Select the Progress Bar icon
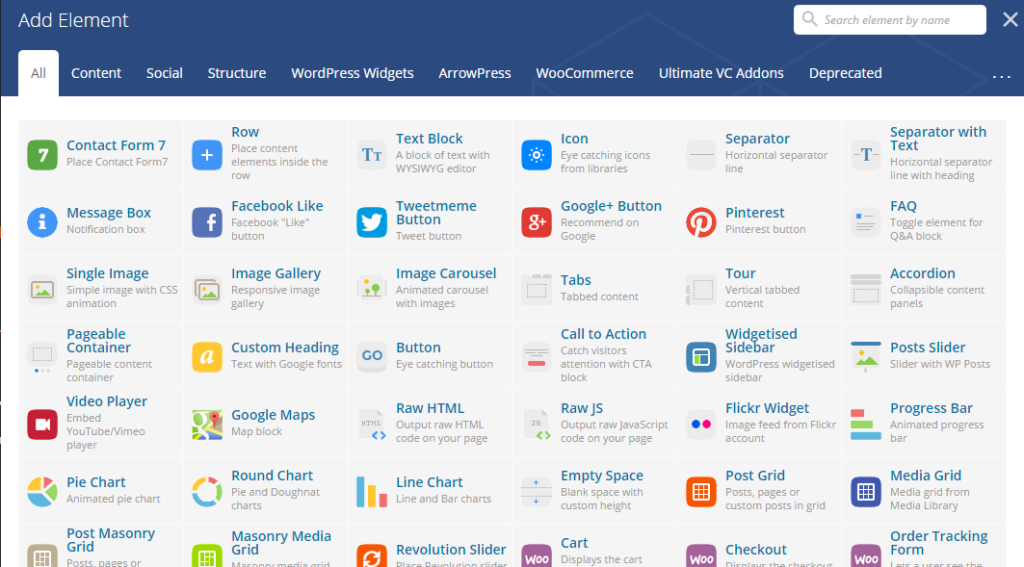 pyautogui.click(x=866, y=424)
